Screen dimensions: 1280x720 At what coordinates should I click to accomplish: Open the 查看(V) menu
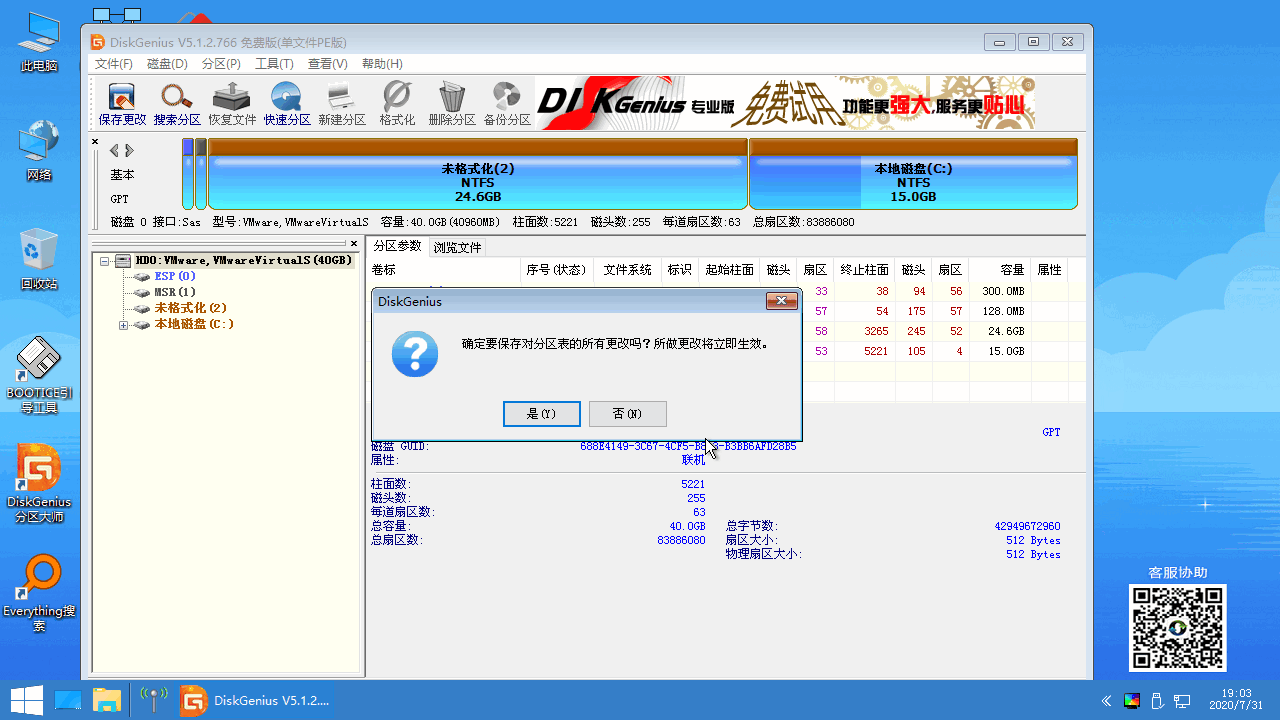pyautogui.click(x=327, y=64)
